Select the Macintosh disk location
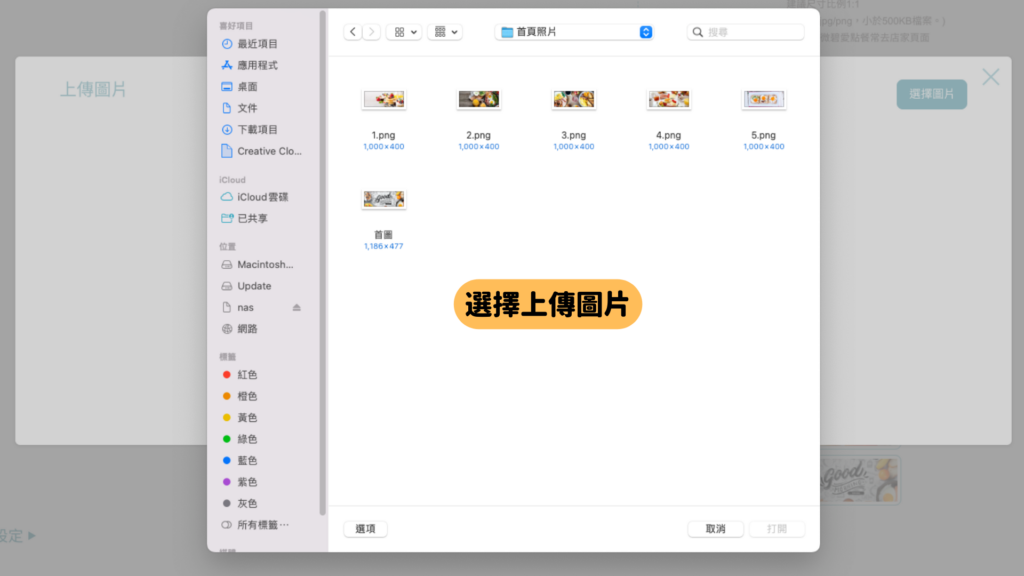The height and width of the screenshot is (576, 1024). pos(264,264)
